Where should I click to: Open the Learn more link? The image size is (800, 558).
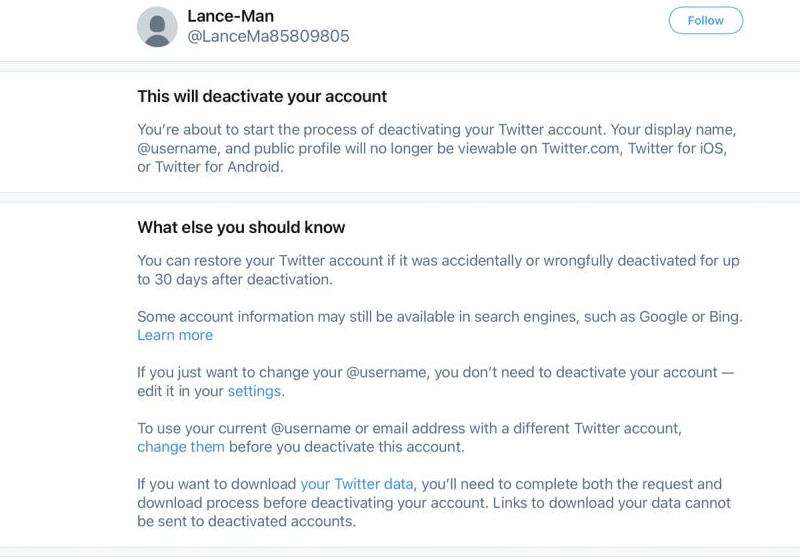175,335
